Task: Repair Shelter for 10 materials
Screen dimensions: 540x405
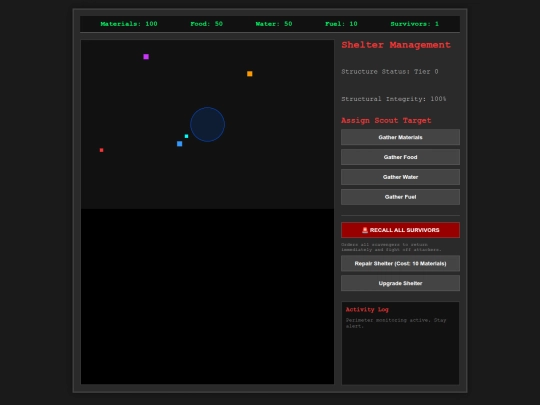Action: click(x=400, y=263)
